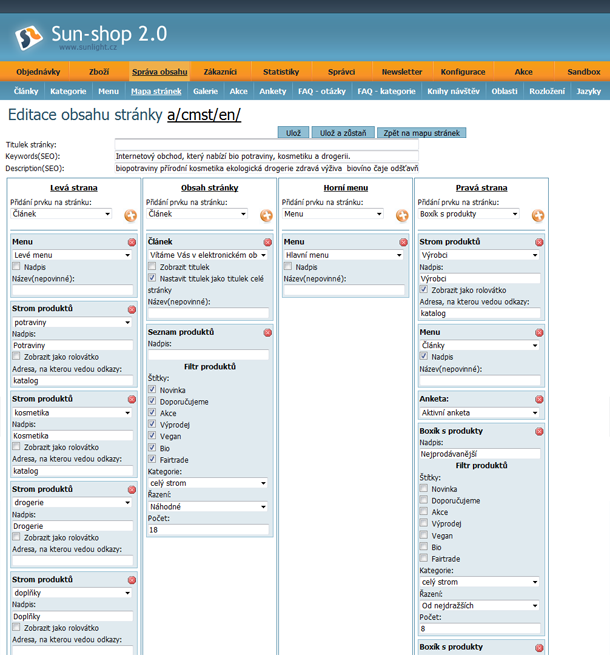Open the Zboží main menu
The image size is (610, 655).
(99, 72)
